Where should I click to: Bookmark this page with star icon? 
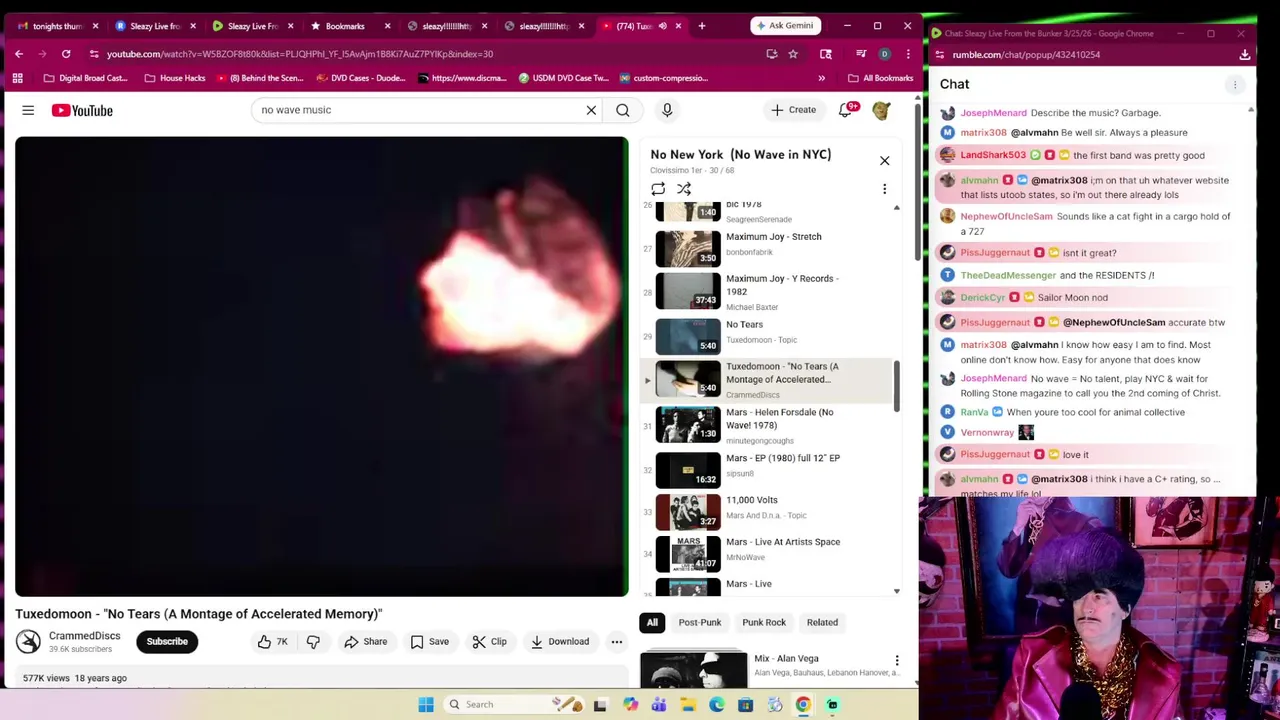coord(793,54)
